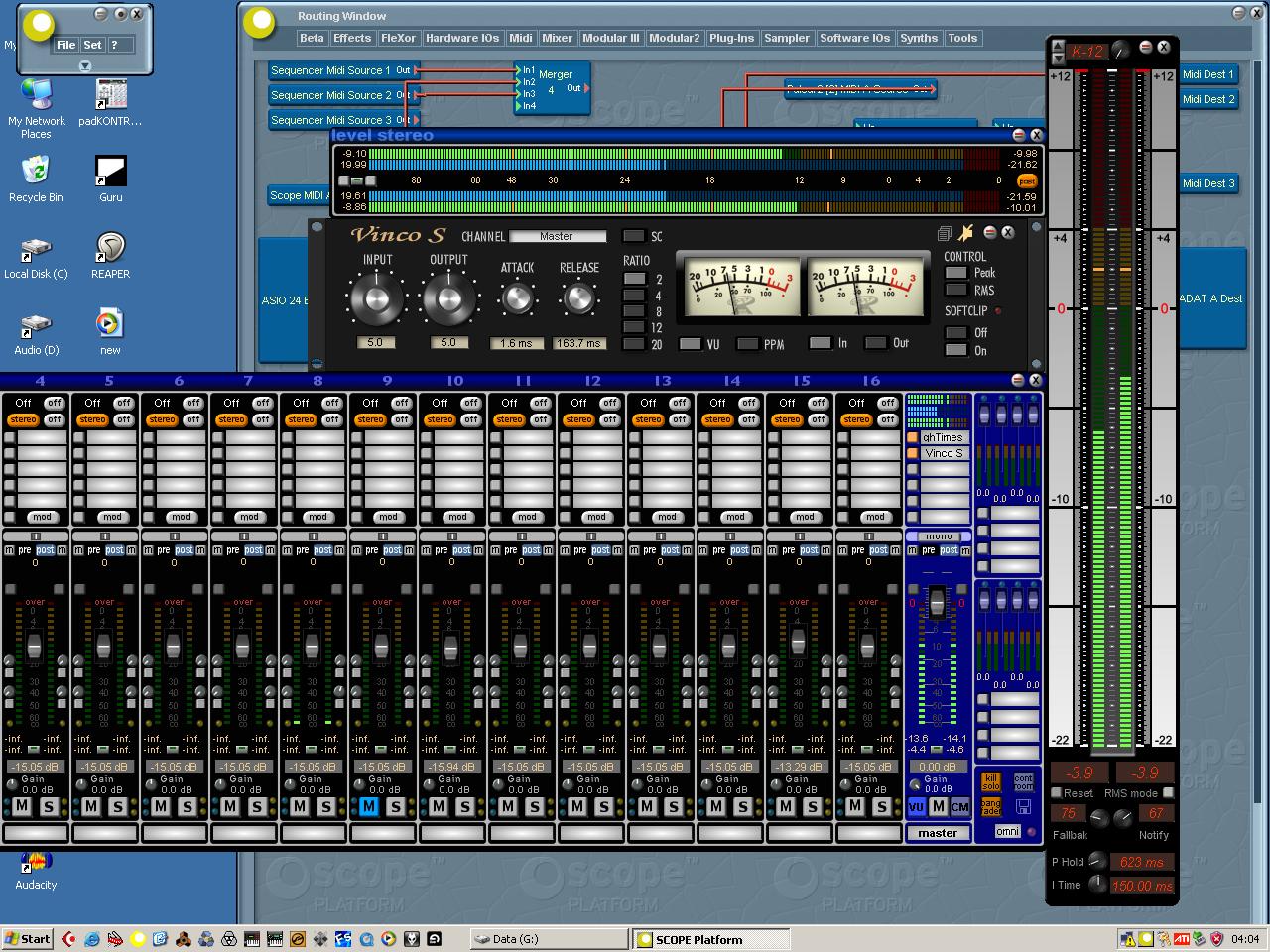Toggle the SC sidechain button on Vinco S

633,236
